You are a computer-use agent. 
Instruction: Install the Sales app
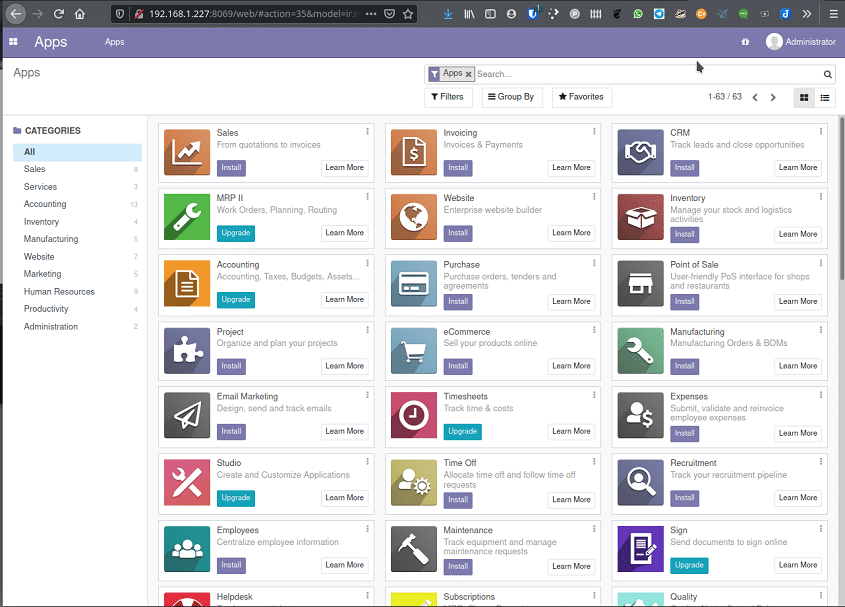[231, 168]
